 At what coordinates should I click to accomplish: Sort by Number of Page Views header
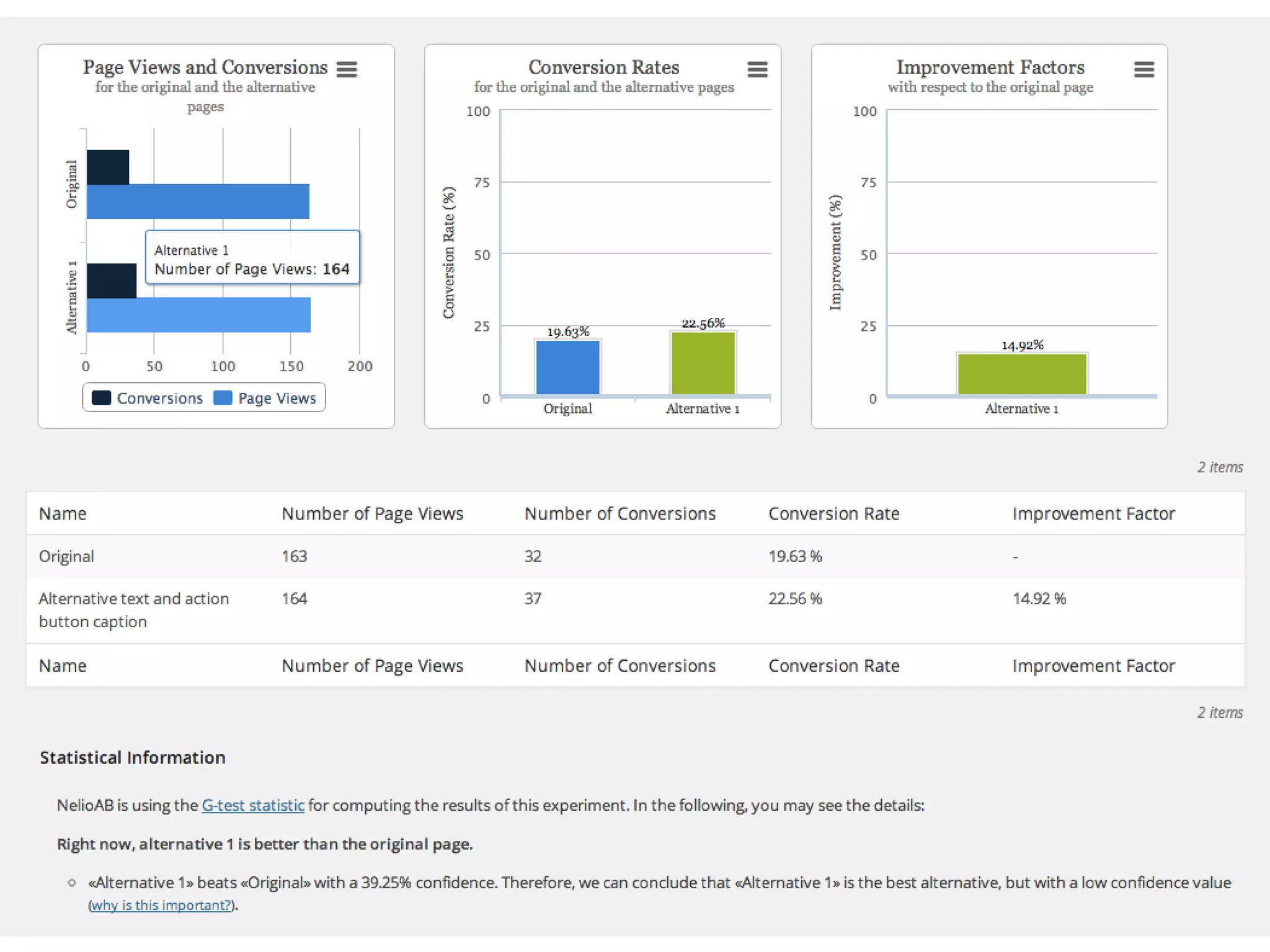click(x=372, y=513)
